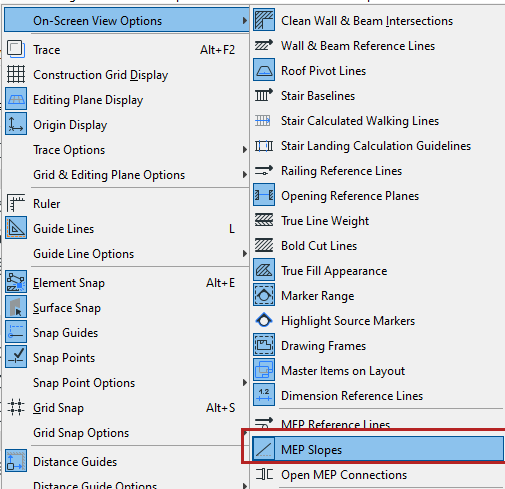Click Wall & Beam Reference Lines

click(378, 46)
